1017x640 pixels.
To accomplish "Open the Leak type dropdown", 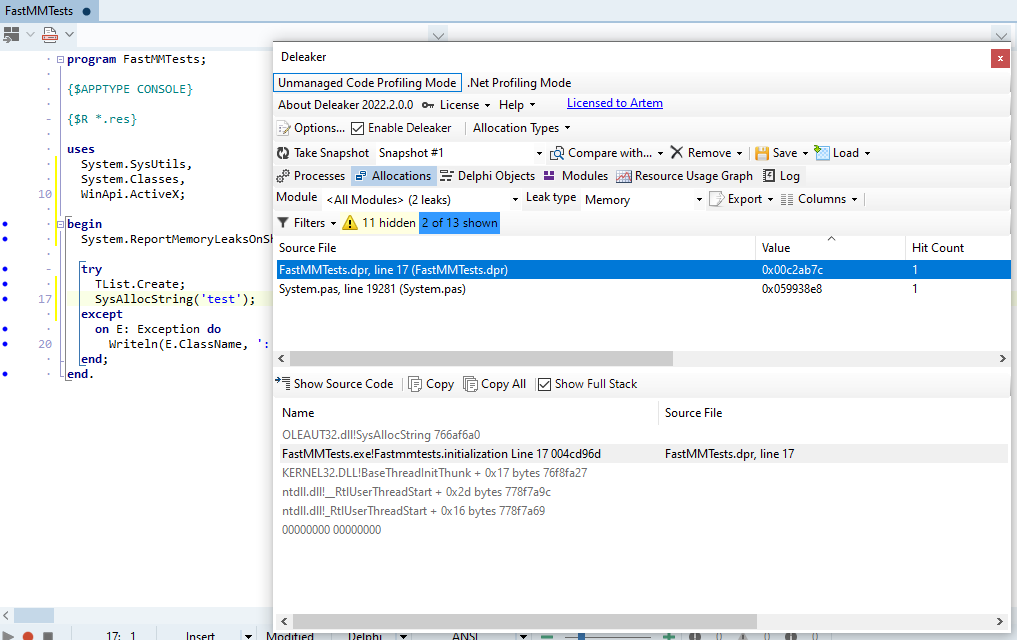I will (698, 199).
